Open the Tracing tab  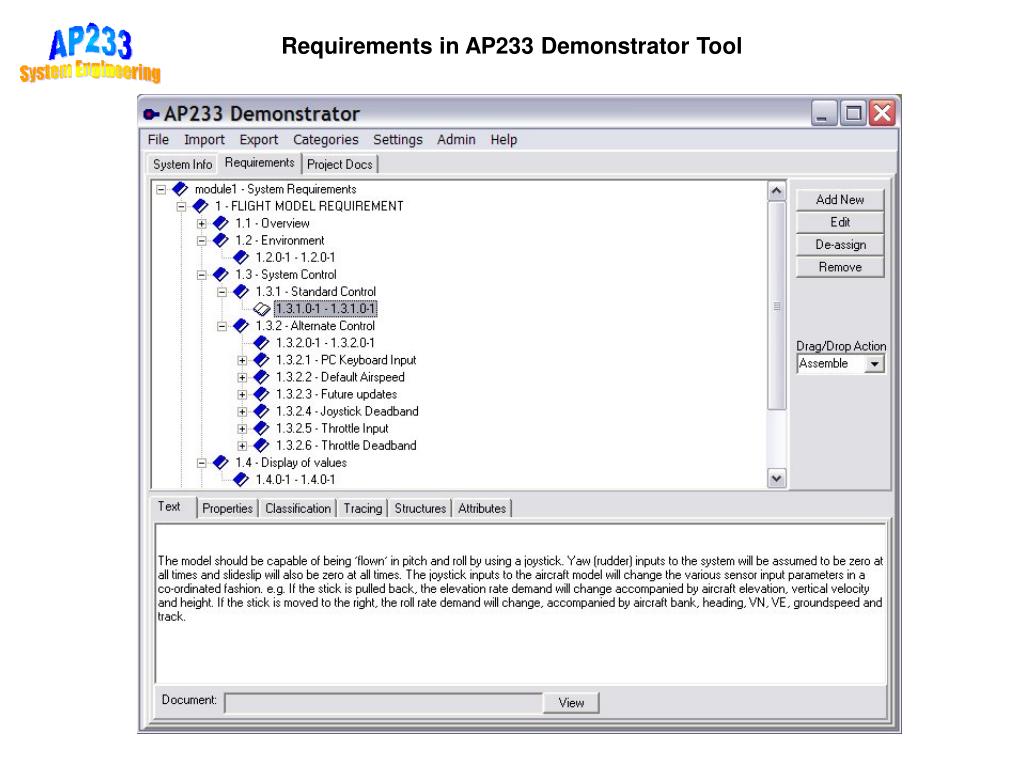pos(362,509)
